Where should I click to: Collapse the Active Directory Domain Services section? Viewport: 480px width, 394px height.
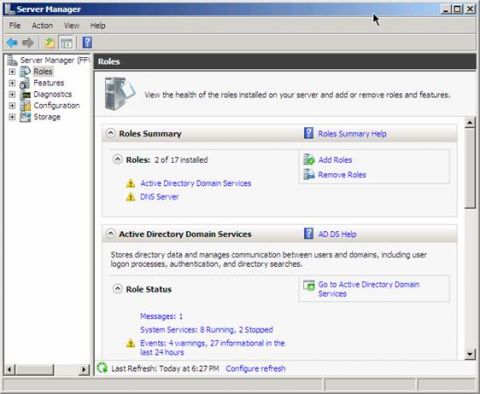[110, 234]
